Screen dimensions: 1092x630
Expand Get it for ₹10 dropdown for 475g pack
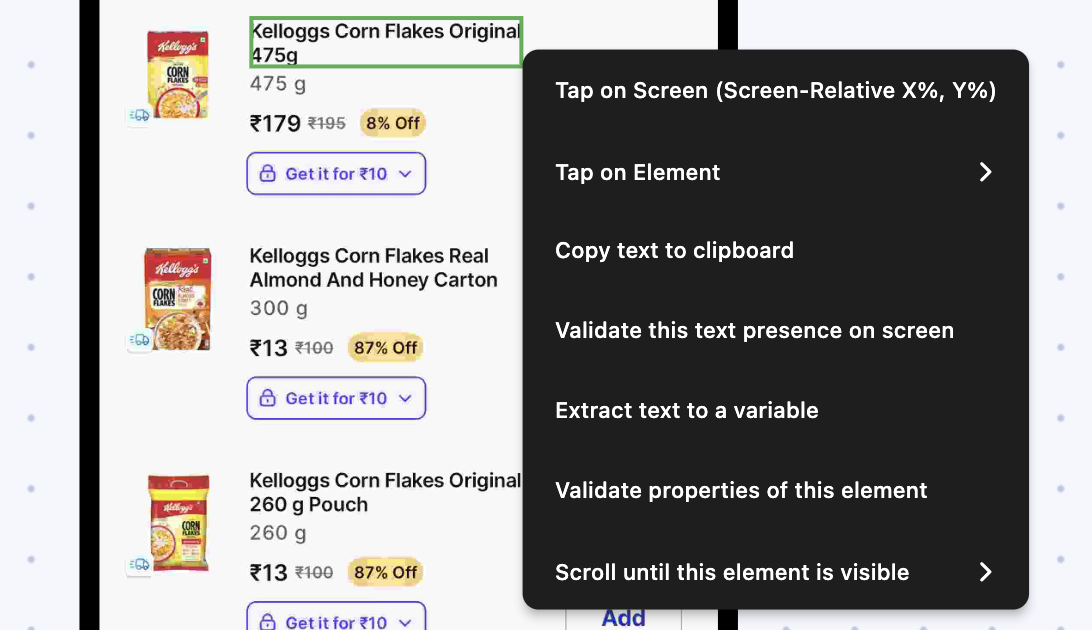tap(405, 174)
